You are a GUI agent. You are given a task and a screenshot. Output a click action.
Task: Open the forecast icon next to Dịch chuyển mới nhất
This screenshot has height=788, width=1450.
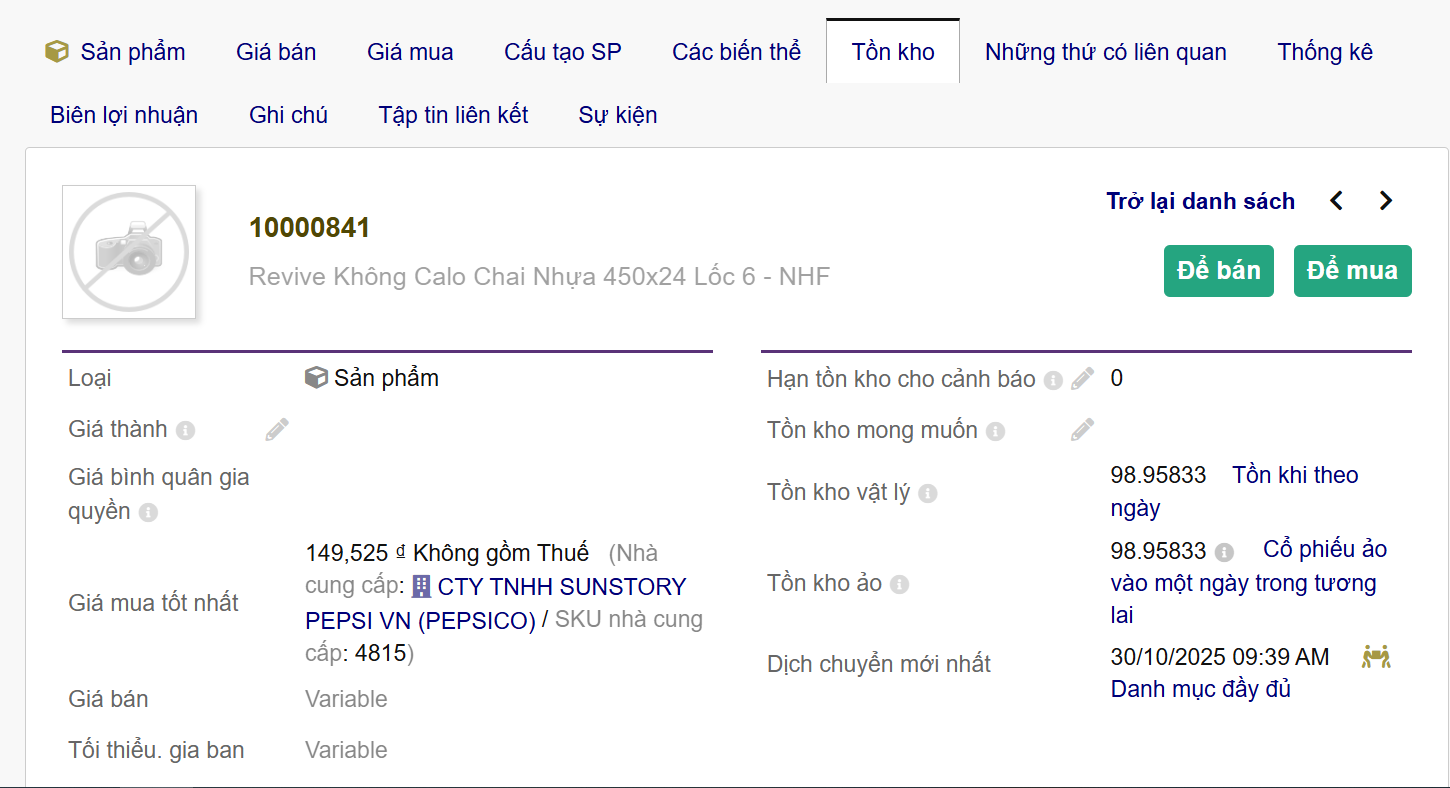tap(1374, 656)
